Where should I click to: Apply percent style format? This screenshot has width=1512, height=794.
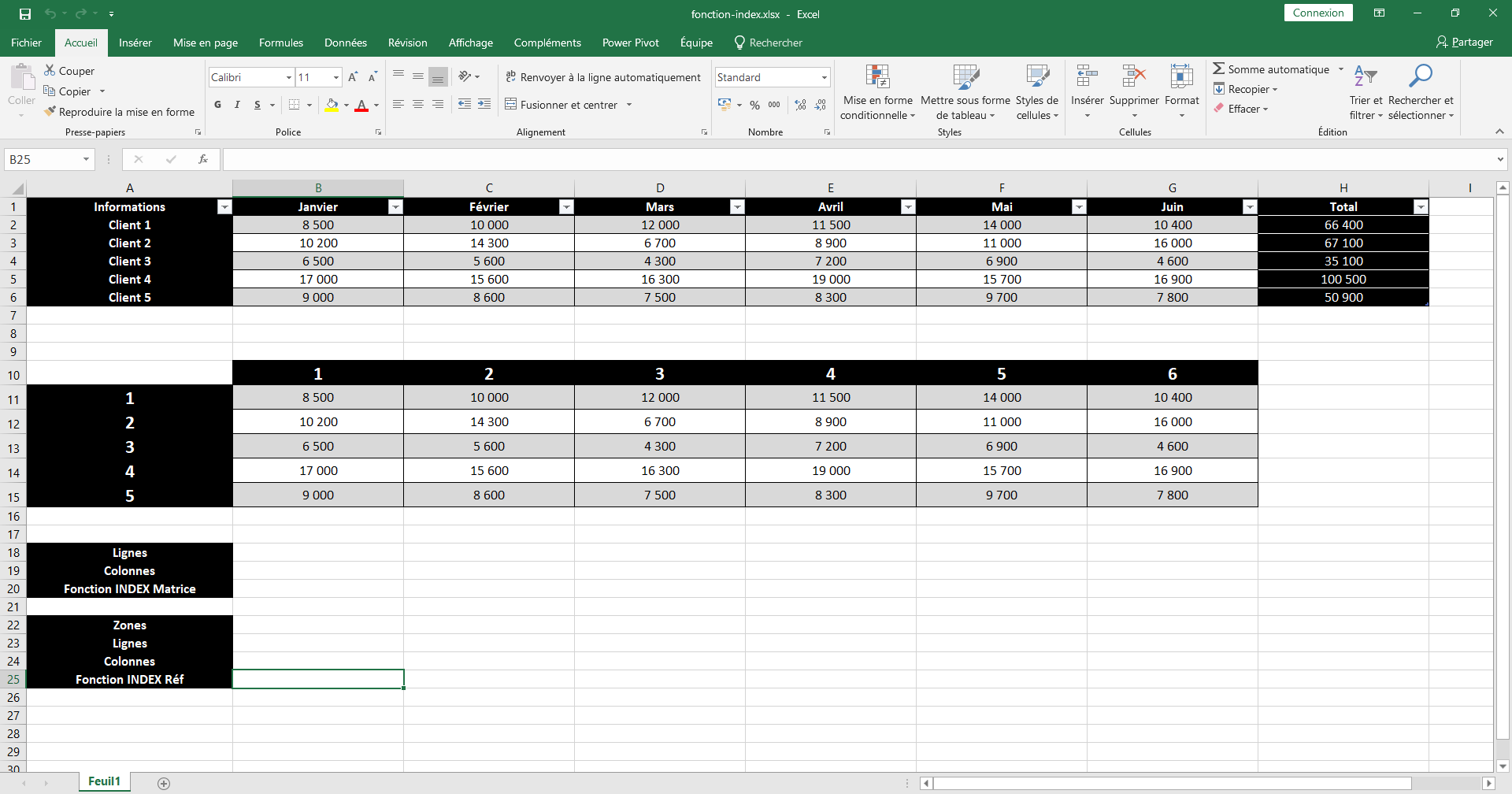[x=754, y=105]
